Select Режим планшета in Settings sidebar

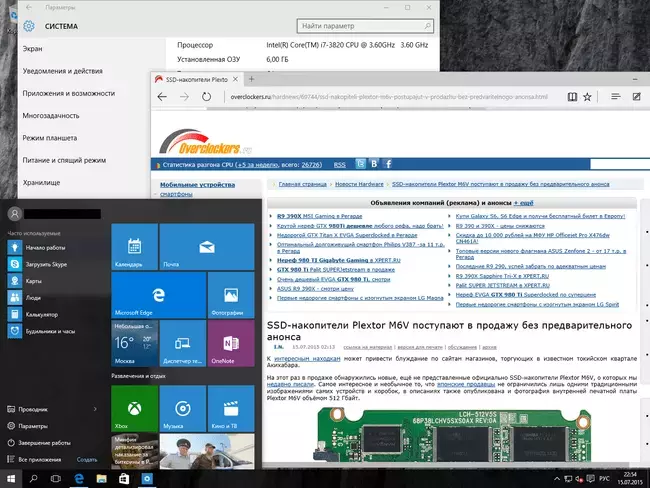[x=50, y=138]
